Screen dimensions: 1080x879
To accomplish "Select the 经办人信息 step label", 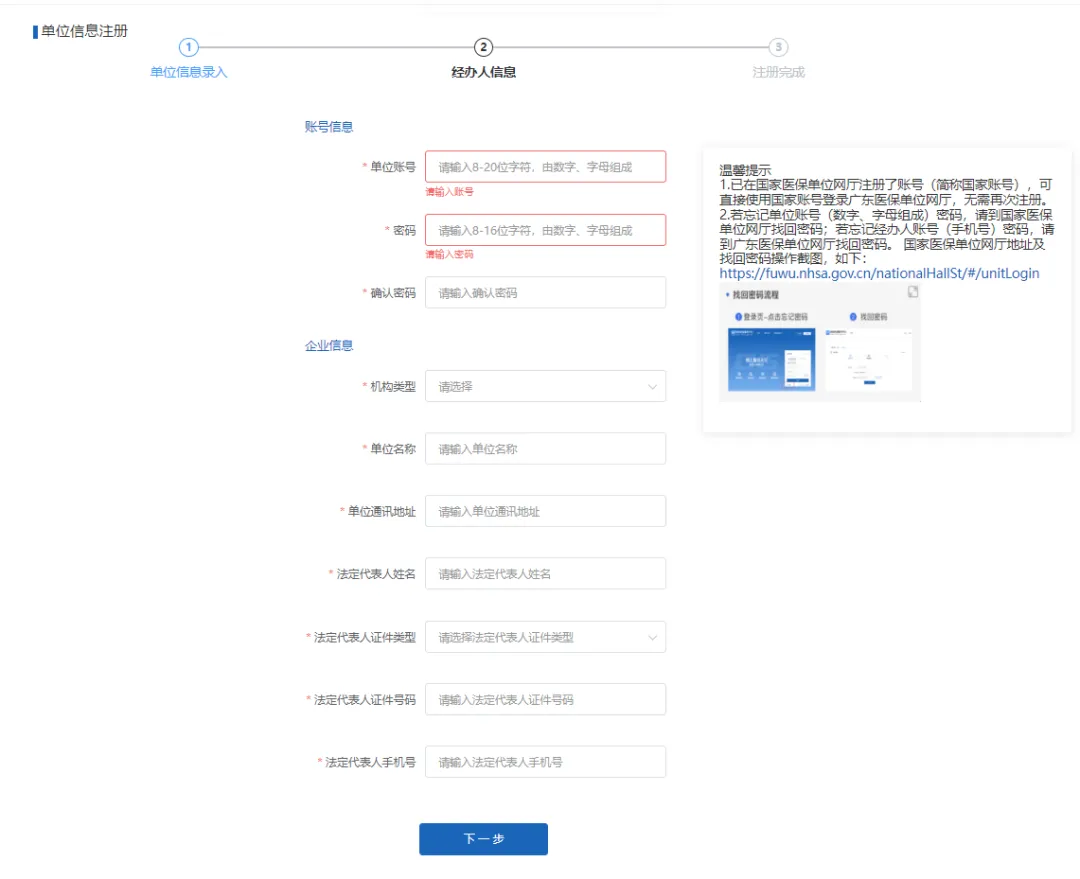I will click(483, 72).
